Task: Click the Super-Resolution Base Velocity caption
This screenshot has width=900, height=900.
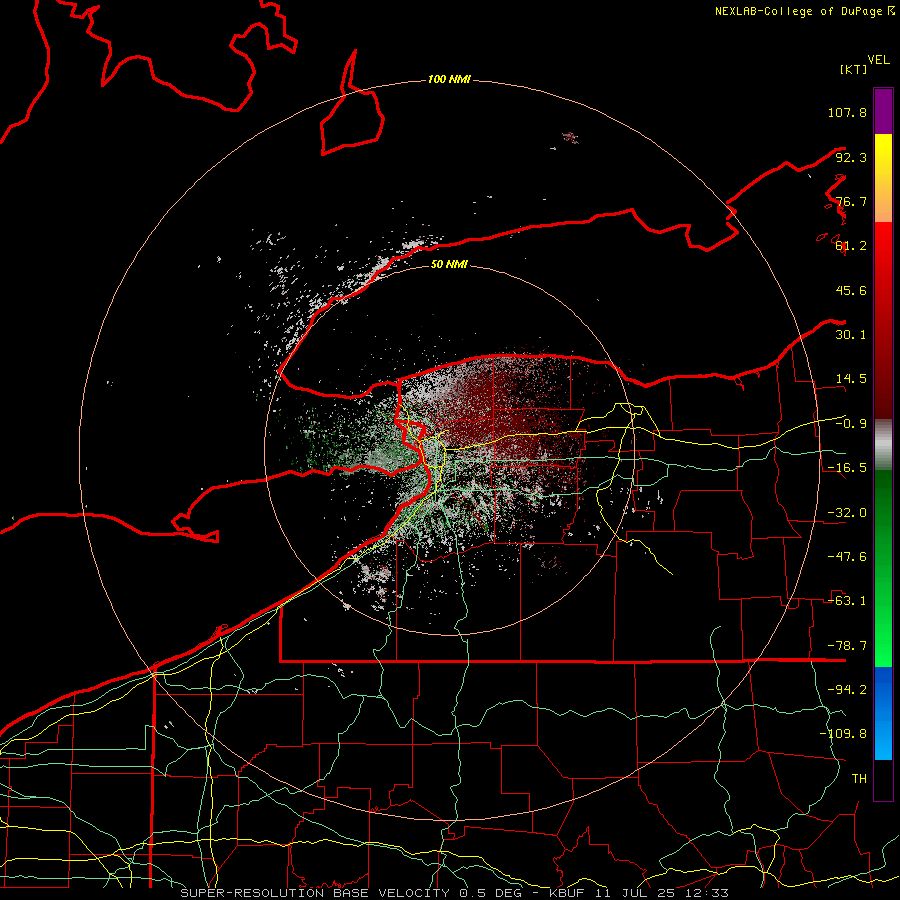Action: click(x=455, y=893)
